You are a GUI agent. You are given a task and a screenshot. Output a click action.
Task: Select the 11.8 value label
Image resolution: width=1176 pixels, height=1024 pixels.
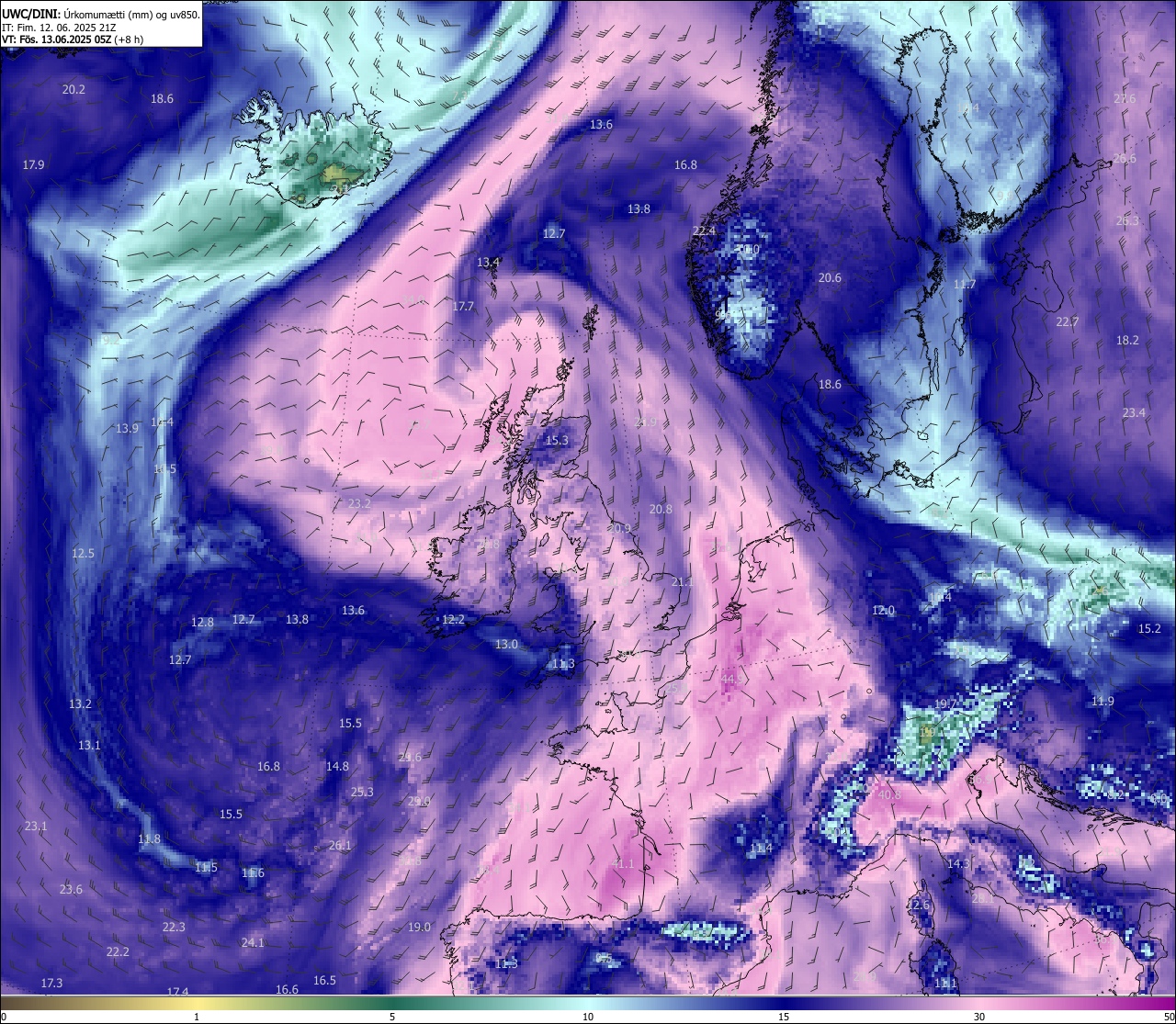pos(149,838)
